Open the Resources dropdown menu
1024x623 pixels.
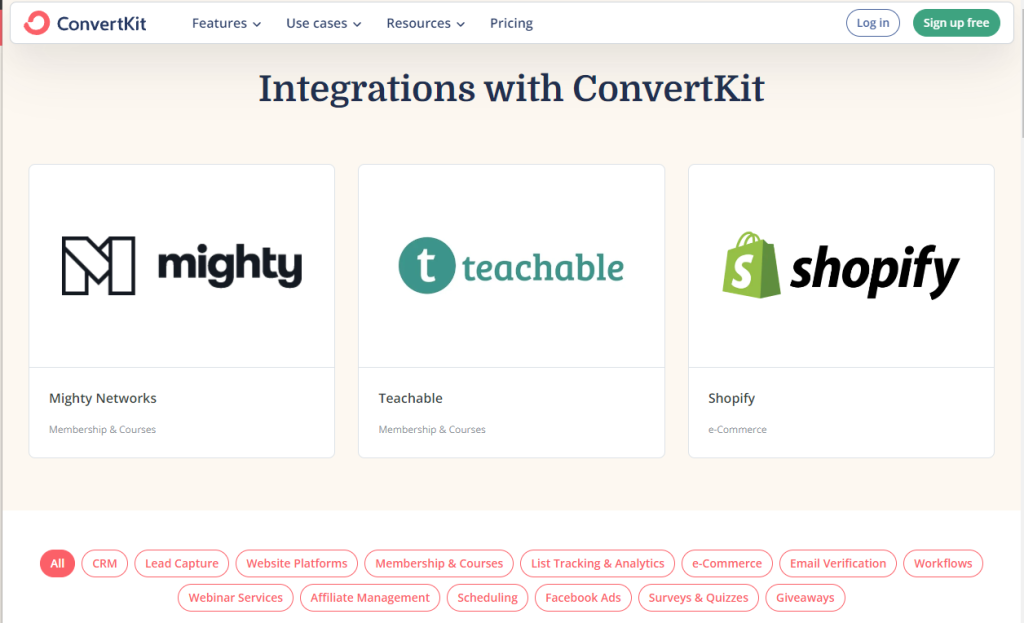(x=425, y=23)
